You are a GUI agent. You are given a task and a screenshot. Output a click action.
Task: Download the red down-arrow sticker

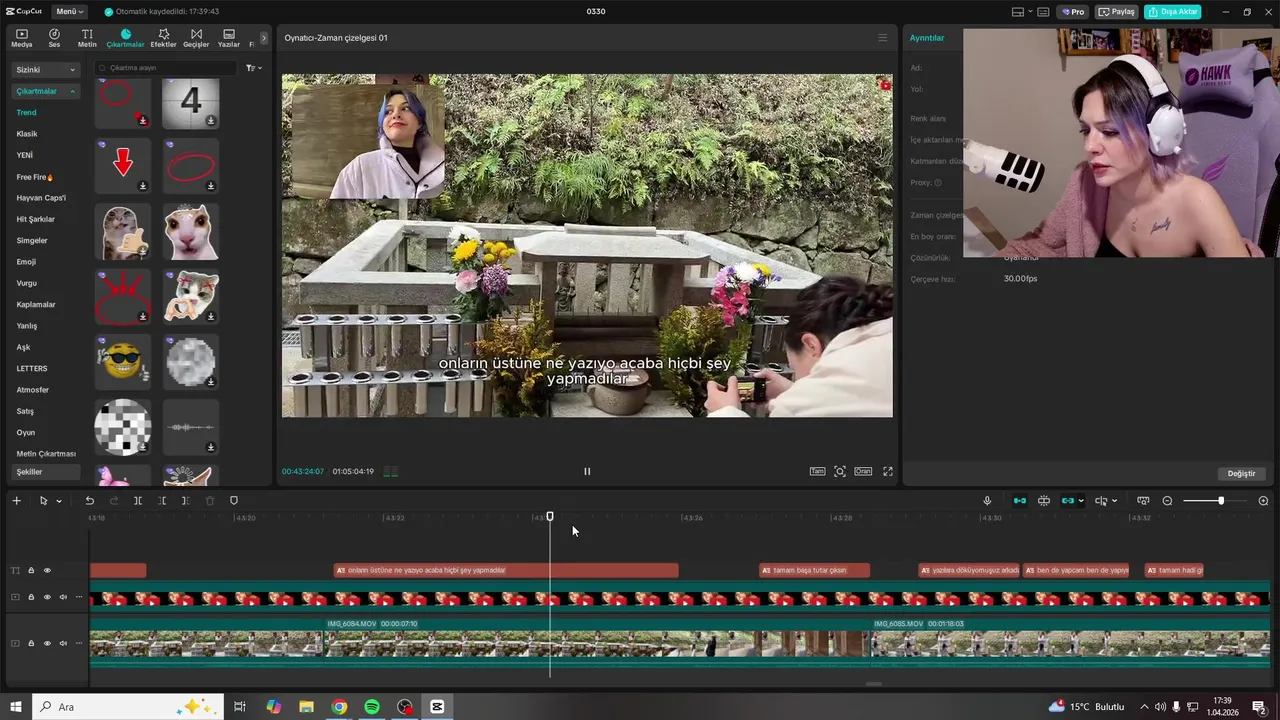[143, 186]
